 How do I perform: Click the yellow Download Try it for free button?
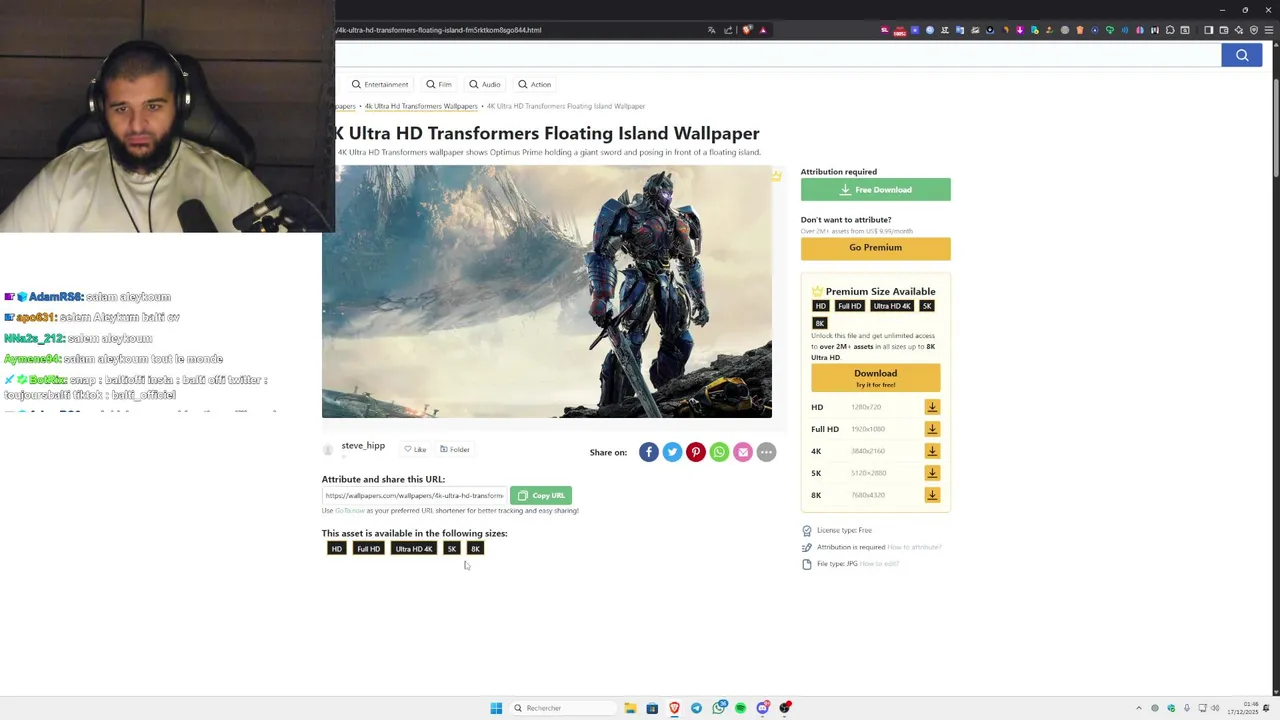pos(875,377)
